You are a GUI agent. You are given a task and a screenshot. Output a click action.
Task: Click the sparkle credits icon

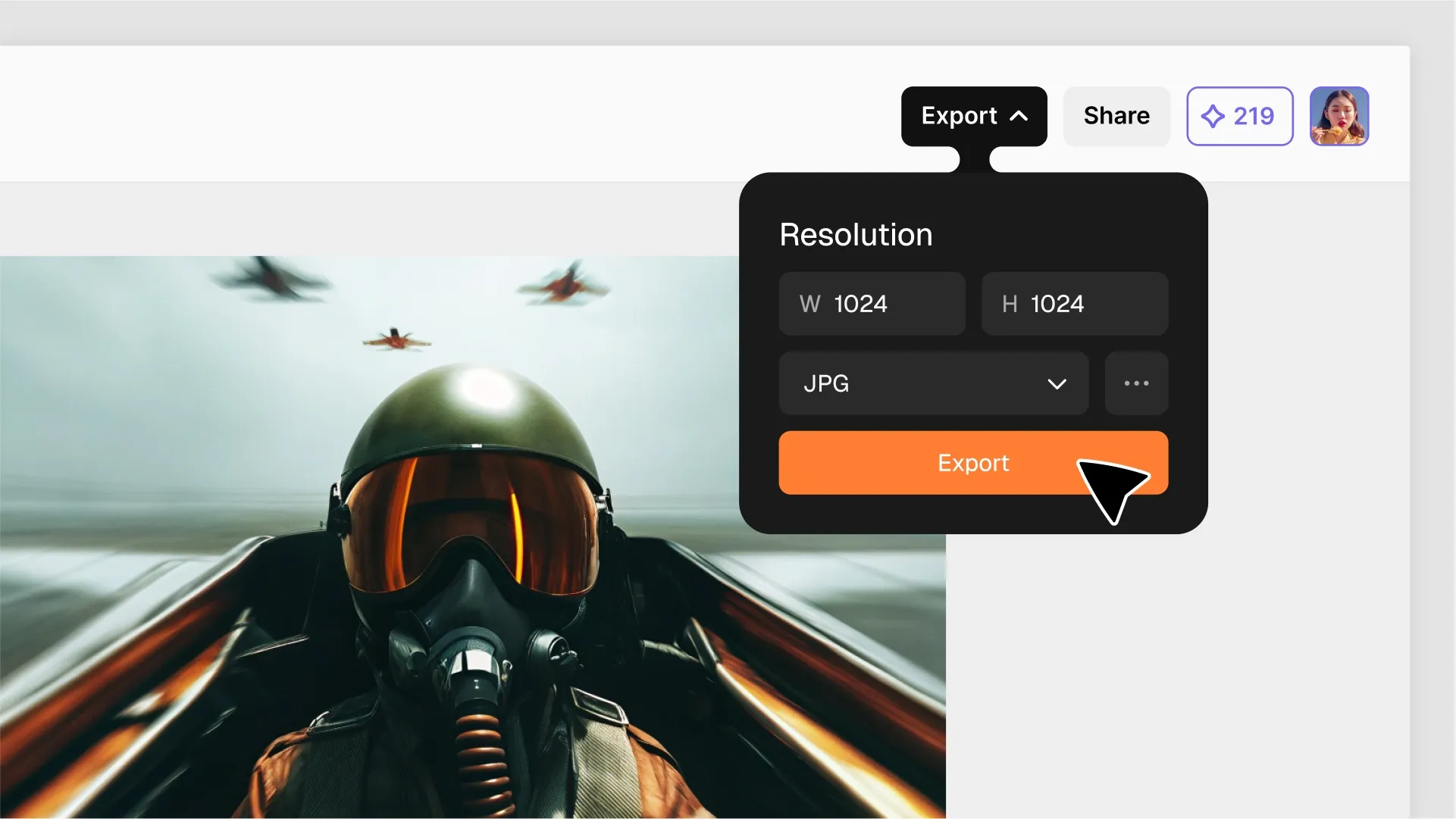1213,116
